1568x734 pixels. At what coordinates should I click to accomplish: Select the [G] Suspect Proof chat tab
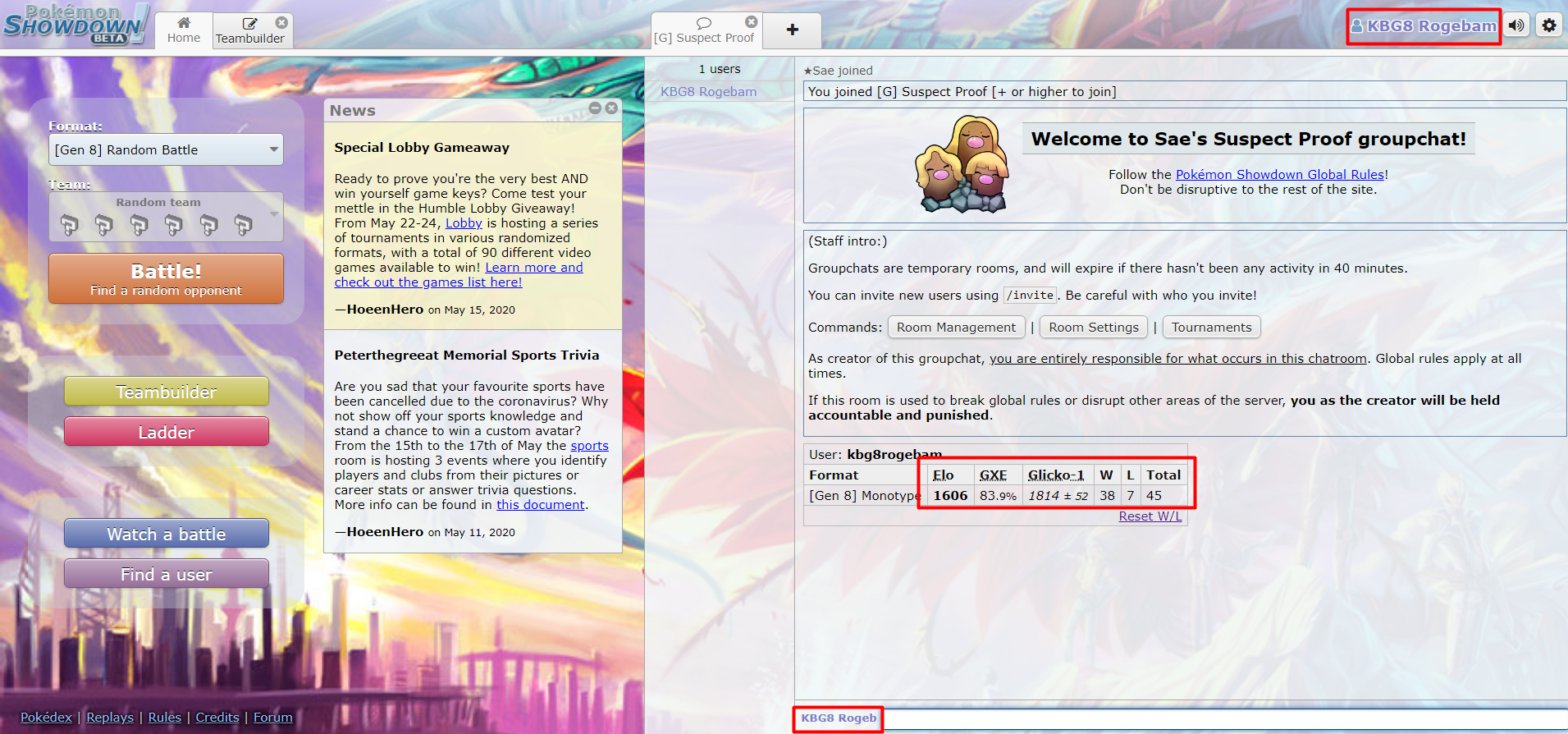[x=704, y=30]
